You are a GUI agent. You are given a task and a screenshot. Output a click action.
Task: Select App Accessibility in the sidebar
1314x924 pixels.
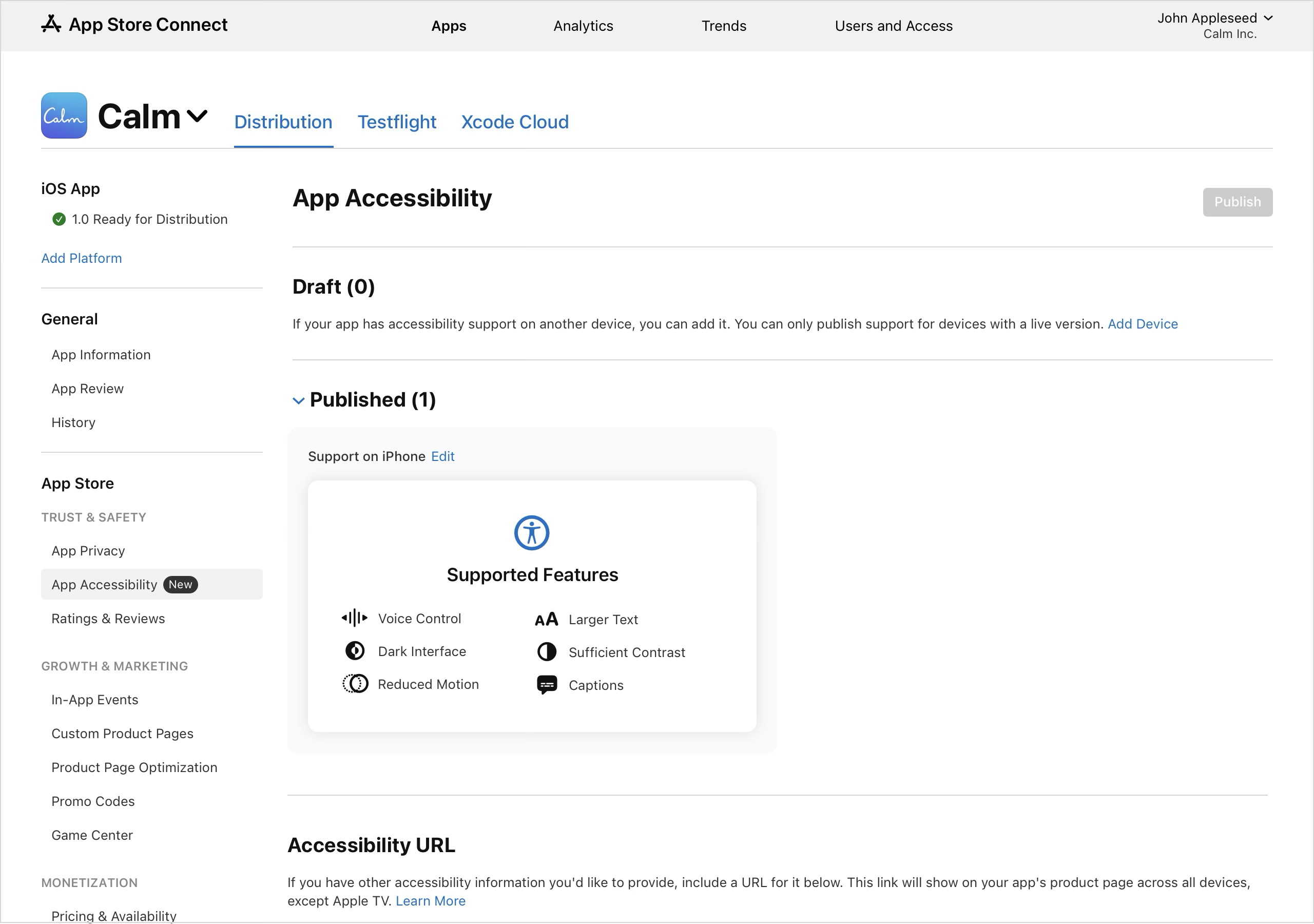tap(104, 585)
